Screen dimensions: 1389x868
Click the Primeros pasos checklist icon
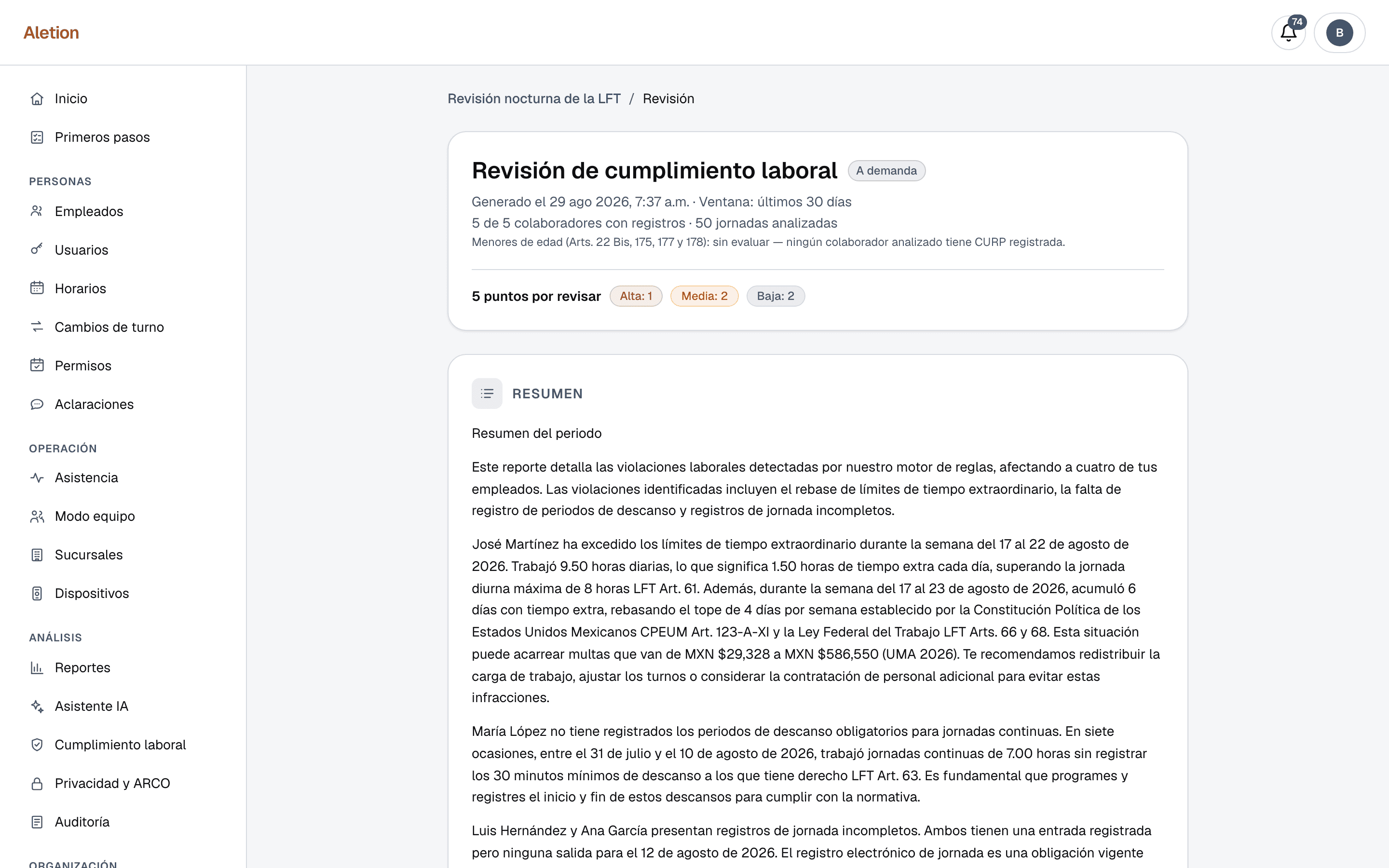[x=37, y=137]
